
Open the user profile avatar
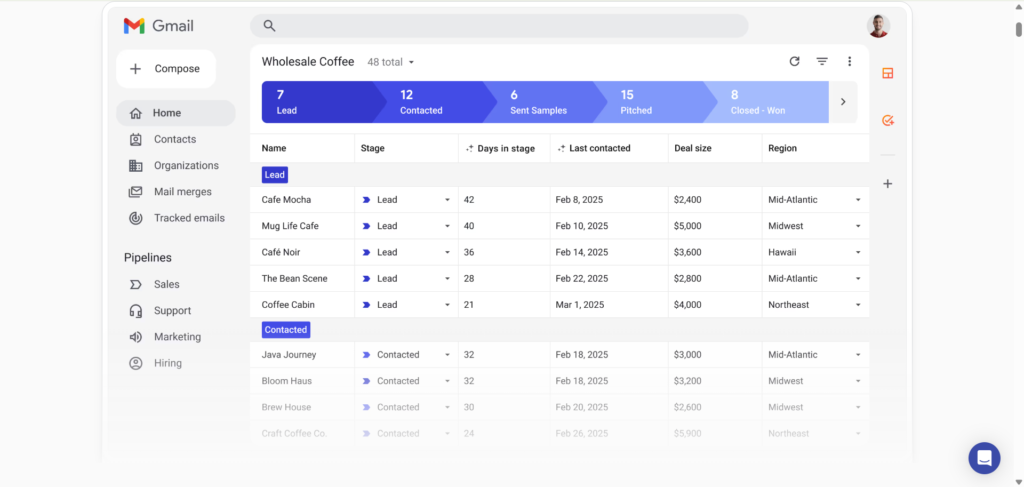pos(878,26)
